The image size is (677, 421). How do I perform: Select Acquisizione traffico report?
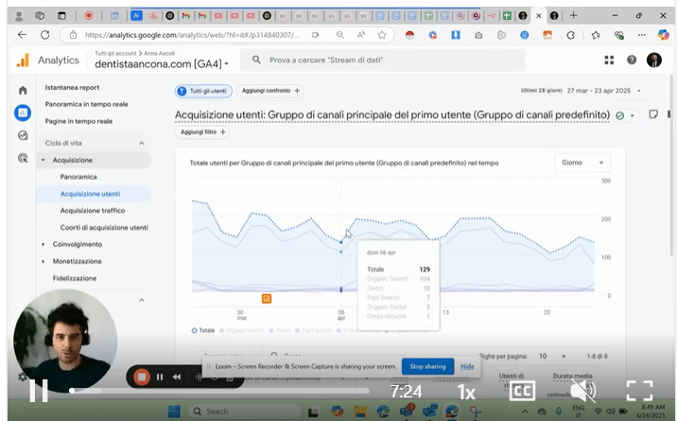(92, 210)
